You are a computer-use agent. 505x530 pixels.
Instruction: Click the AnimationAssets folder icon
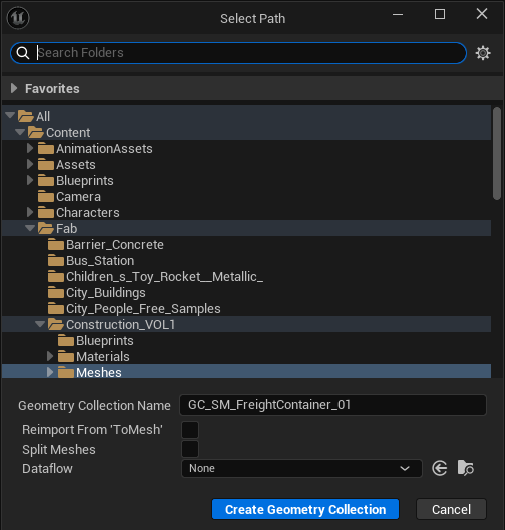46,148
